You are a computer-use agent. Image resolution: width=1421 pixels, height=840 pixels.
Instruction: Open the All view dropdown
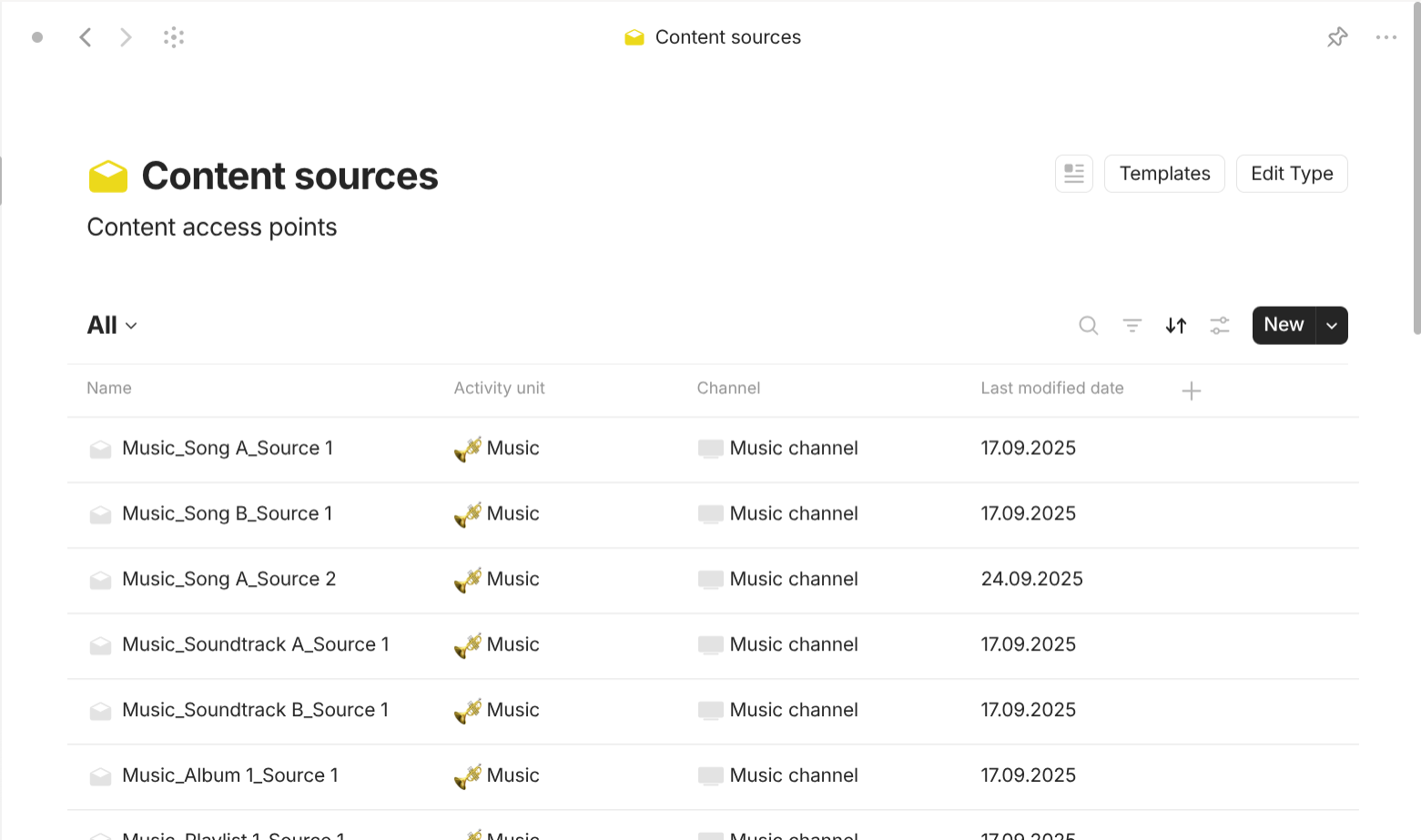click(110, 325)
